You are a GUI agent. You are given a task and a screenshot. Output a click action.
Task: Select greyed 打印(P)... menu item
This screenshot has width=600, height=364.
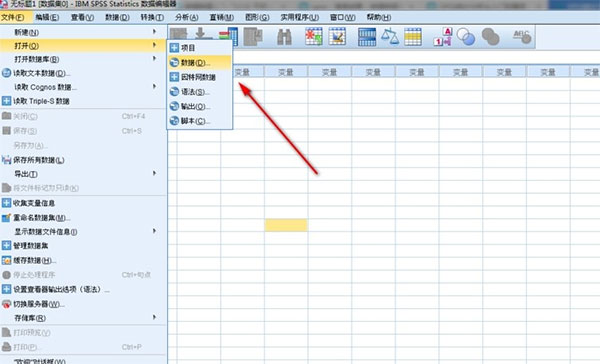(83, 347)
